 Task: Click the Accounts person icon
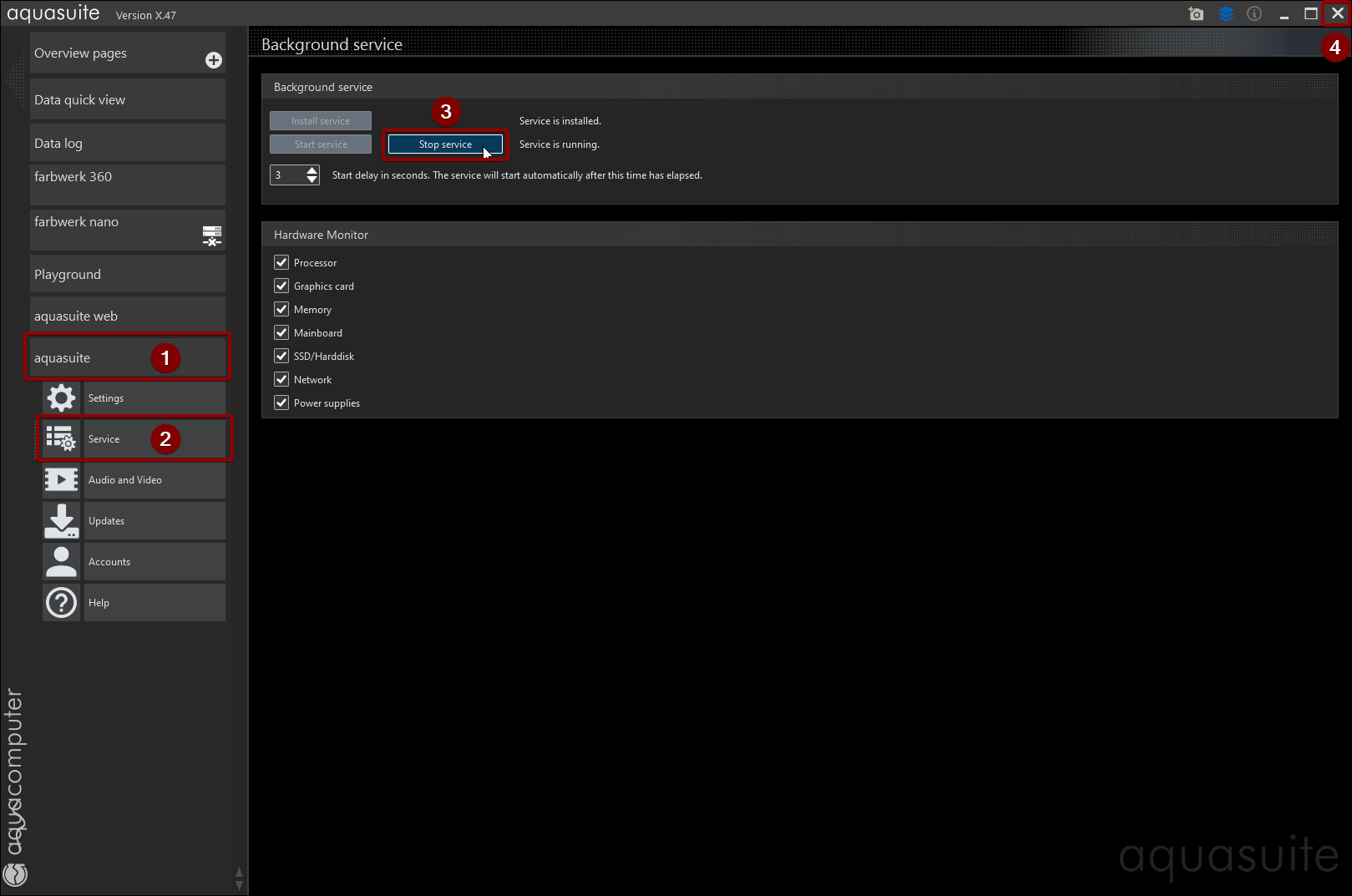pyautogui.click(x=61, y=562)
